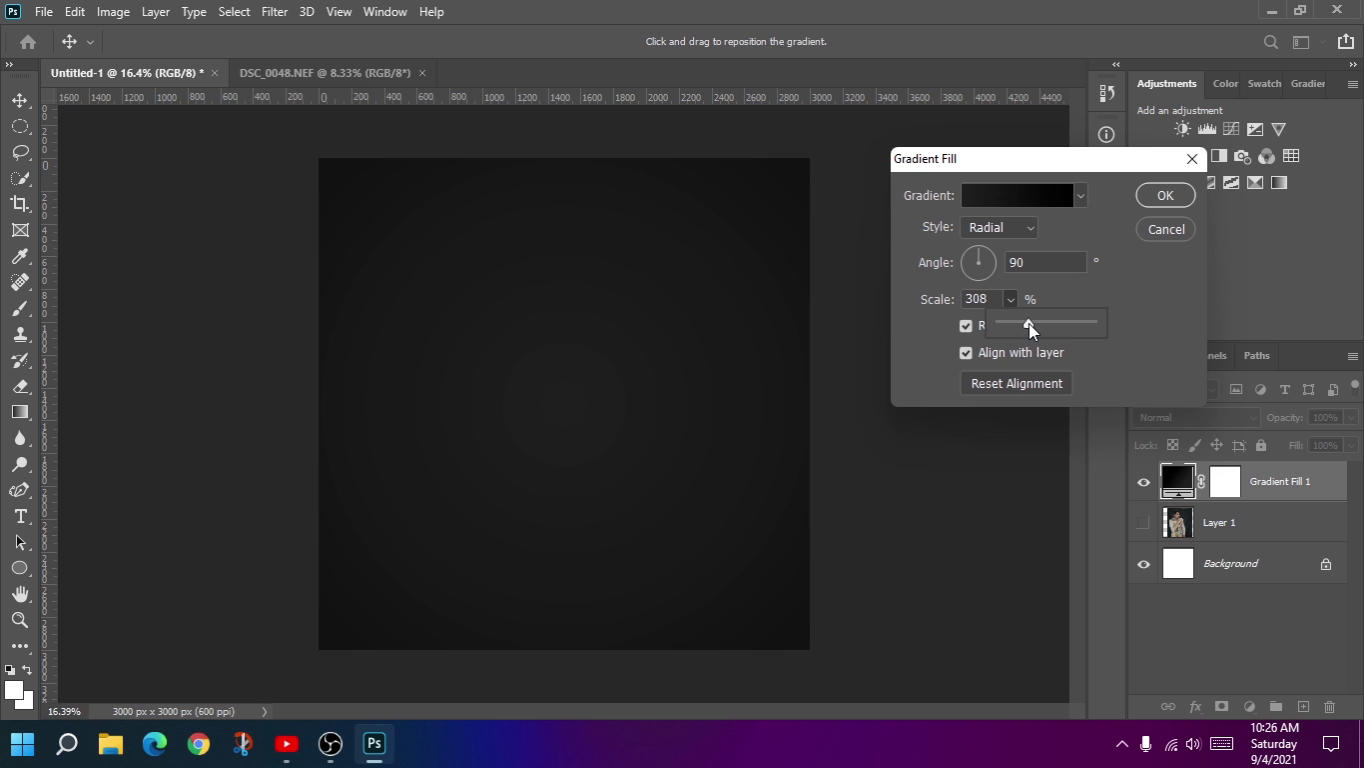1364x768 pixels.
Task: Click the add layer style fx icon
Action: pos(1195,707)
